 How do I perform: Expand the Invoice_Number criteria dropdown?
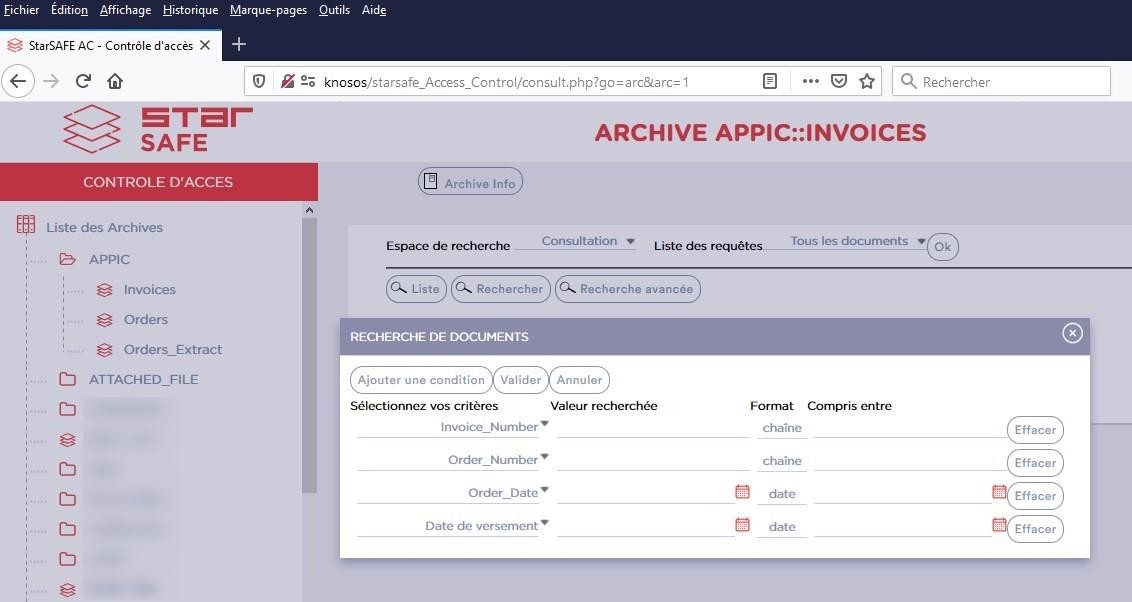click(545, 425)
